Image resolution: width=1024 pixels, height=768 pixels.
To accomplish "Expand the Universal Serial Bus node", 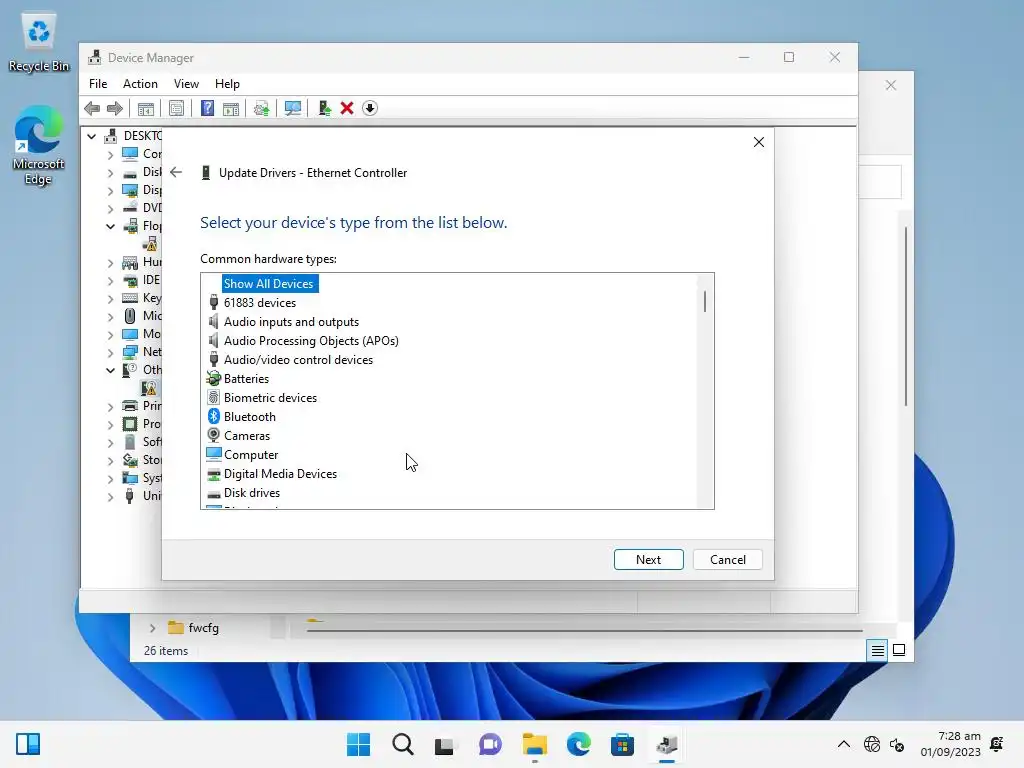I will pyautogui.click(x=110, y=496).
